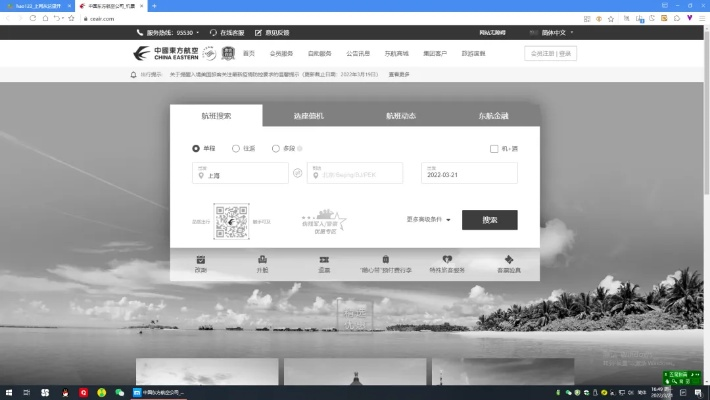710x400 pixels.
Task: Open the special passenger services heart icon
Action: (x=447, y=260)
